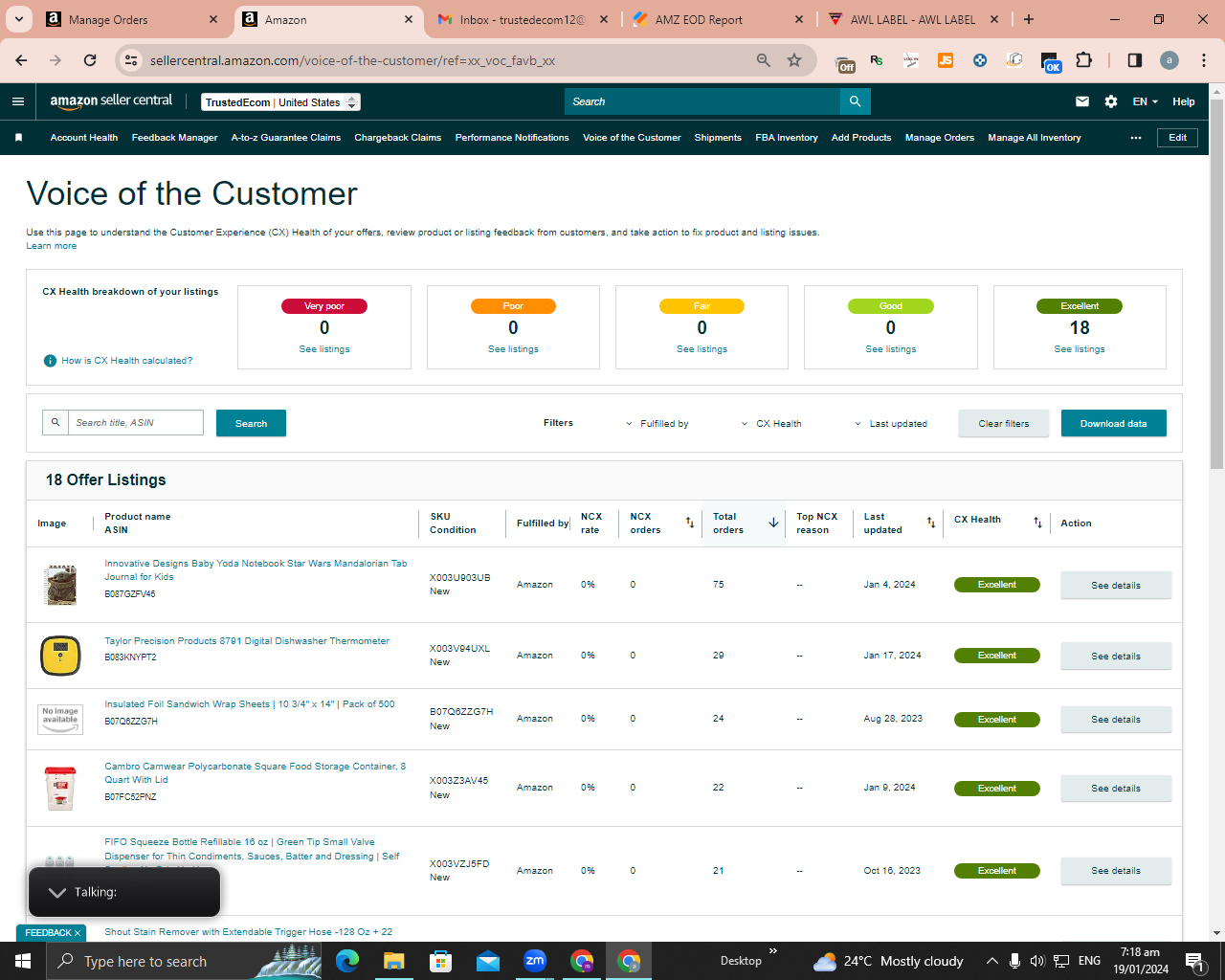
Task: Reload the page with the refresh icon
Action: [x=90, y=60]
